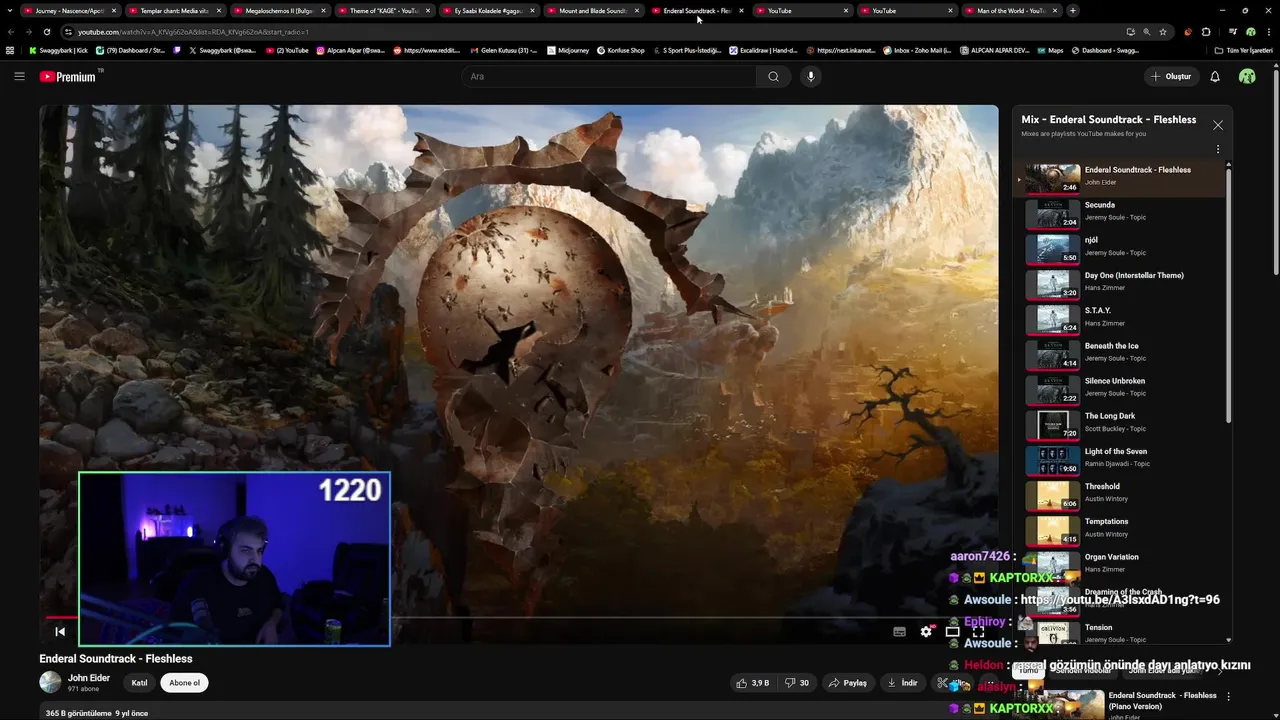Focus the Ara search field
1280x720 pixels.
pos(610,76)
